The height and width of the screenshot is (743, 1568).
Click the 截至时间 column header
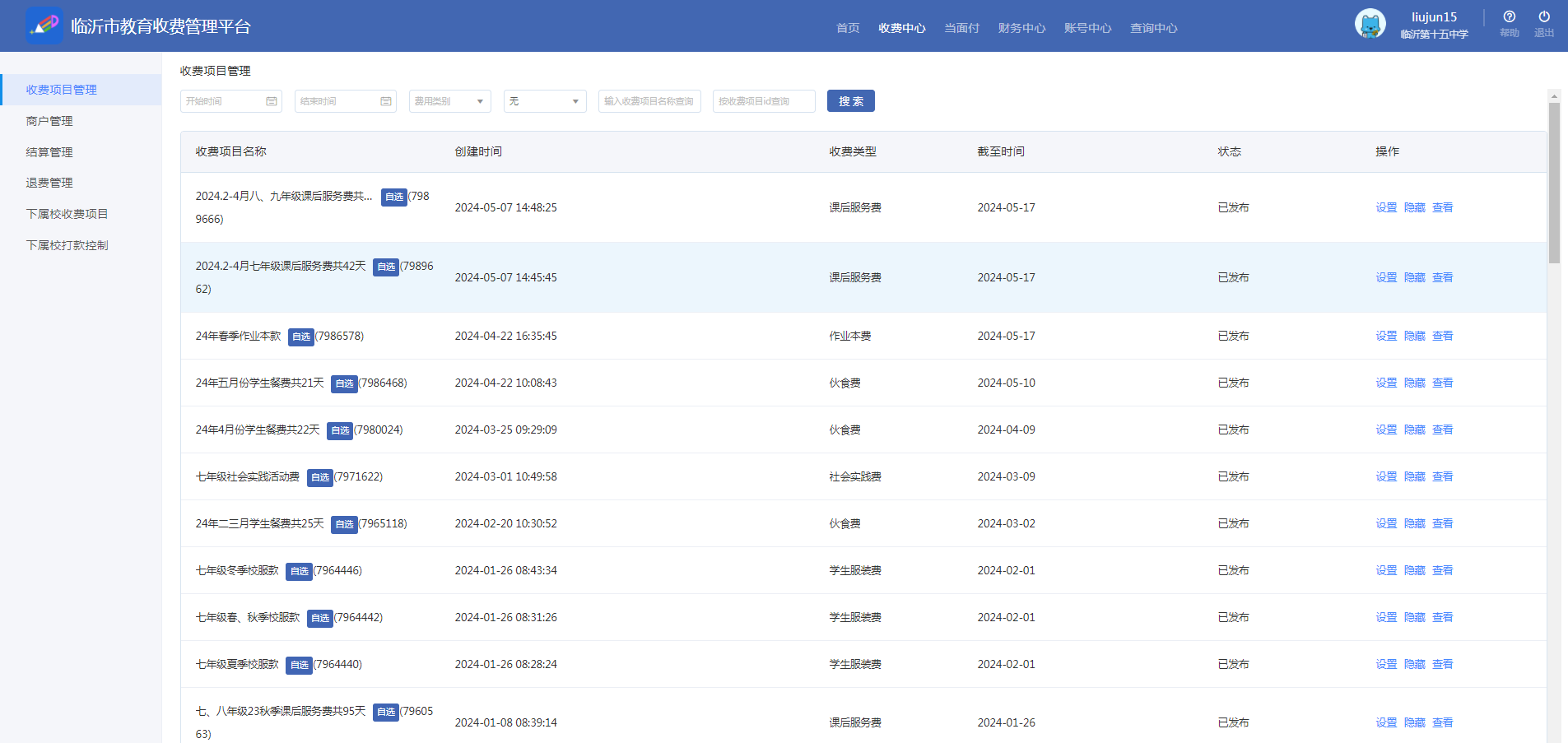point(1000,151)
